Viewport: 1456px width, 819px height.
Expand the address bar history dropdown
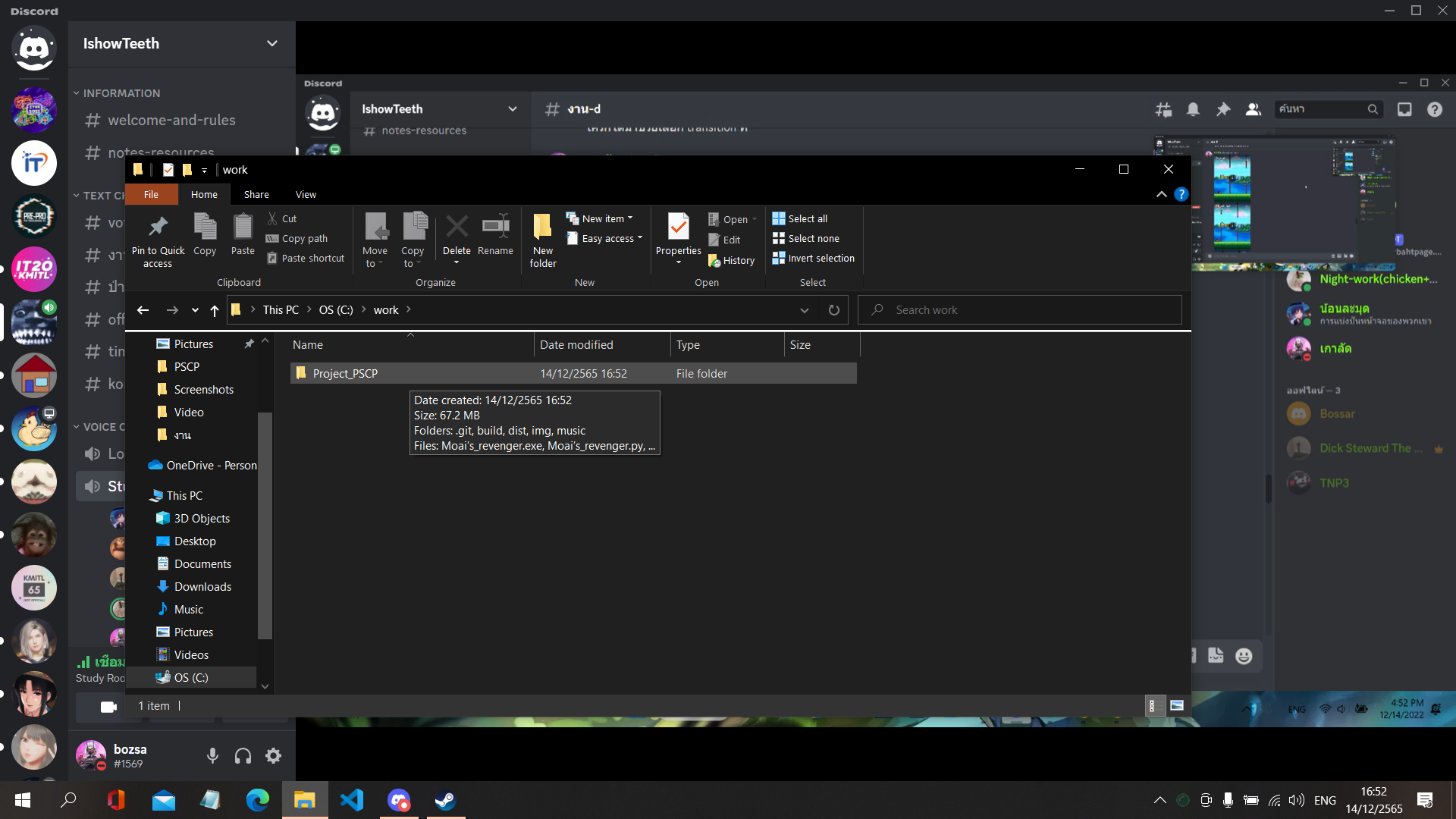tap(804, 310)
